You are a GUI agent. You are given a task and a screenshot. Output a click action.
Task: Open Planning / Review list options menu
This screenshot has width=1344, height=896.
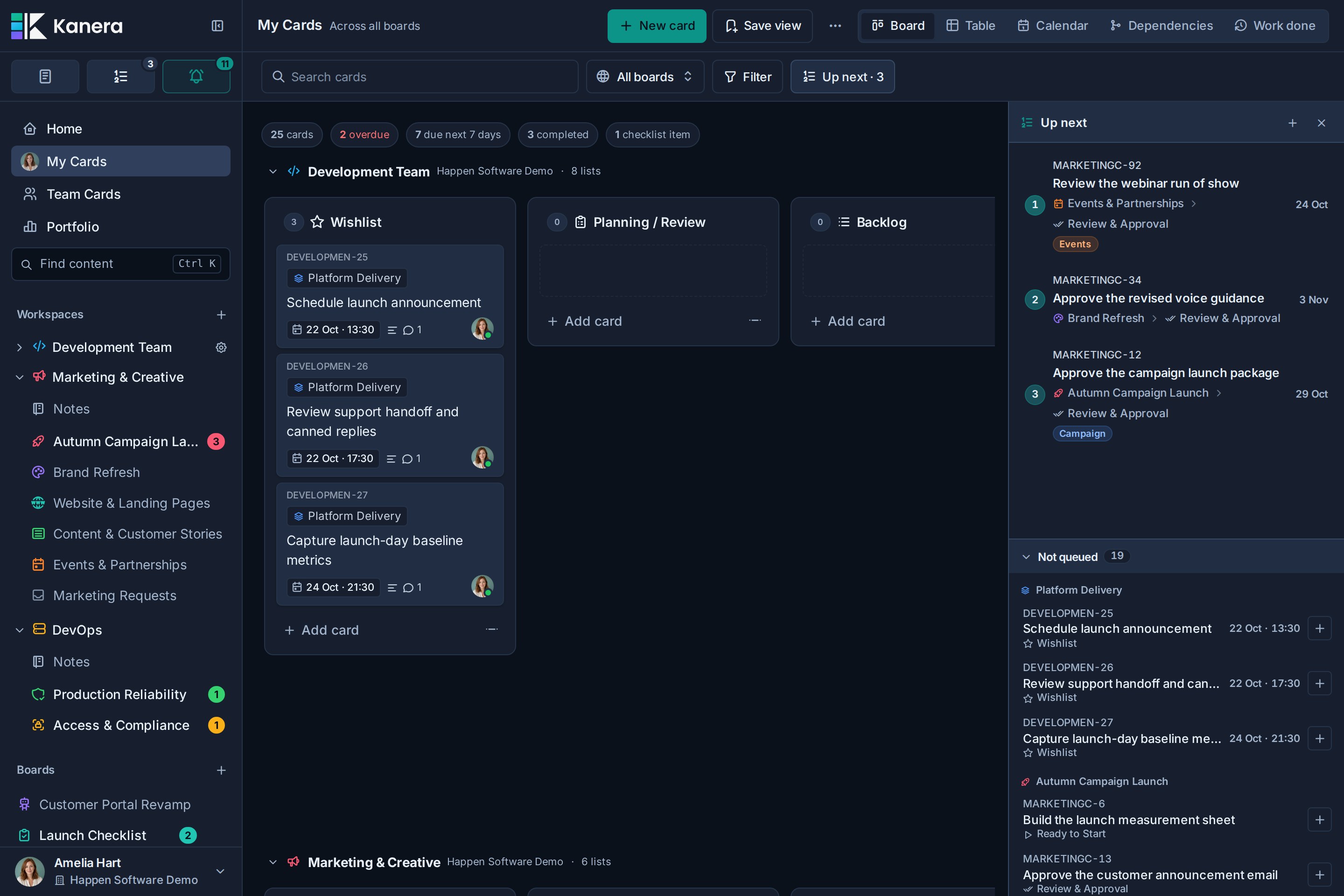point(754,321)
